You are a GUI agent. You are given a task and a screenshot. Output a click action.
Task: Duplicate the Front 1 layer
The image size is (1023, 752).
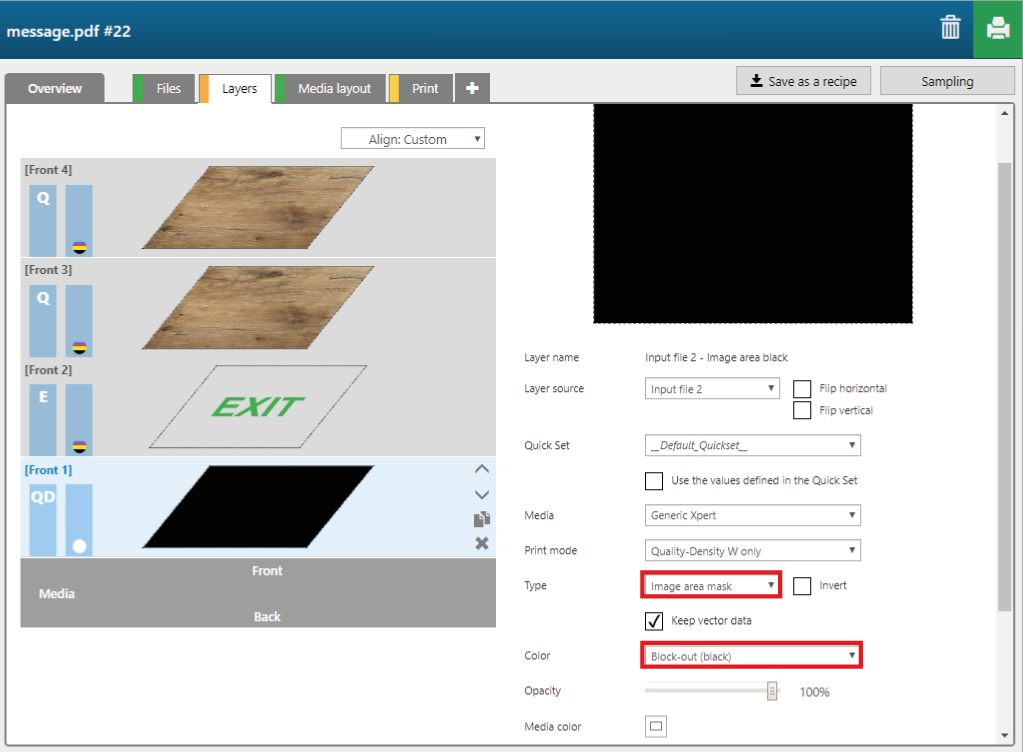[x=481, y=519]
